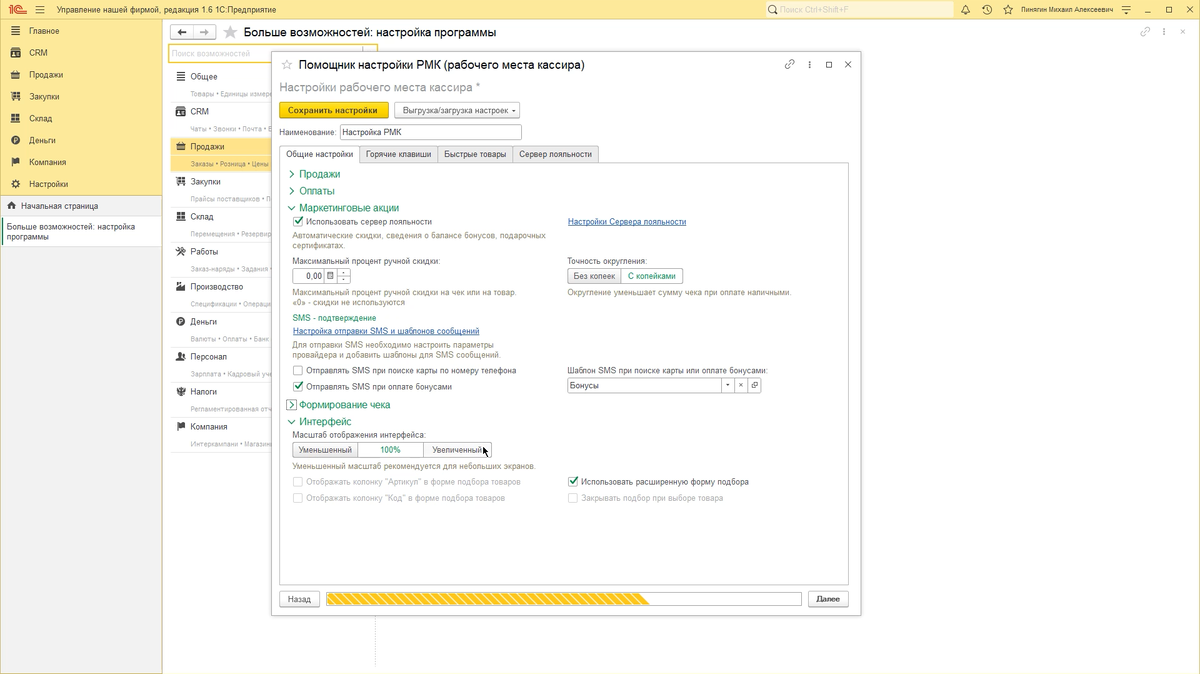This screenshot has width=1200, height=674.
Task: Click the setup progress bar
Action: tap(564, 599)
